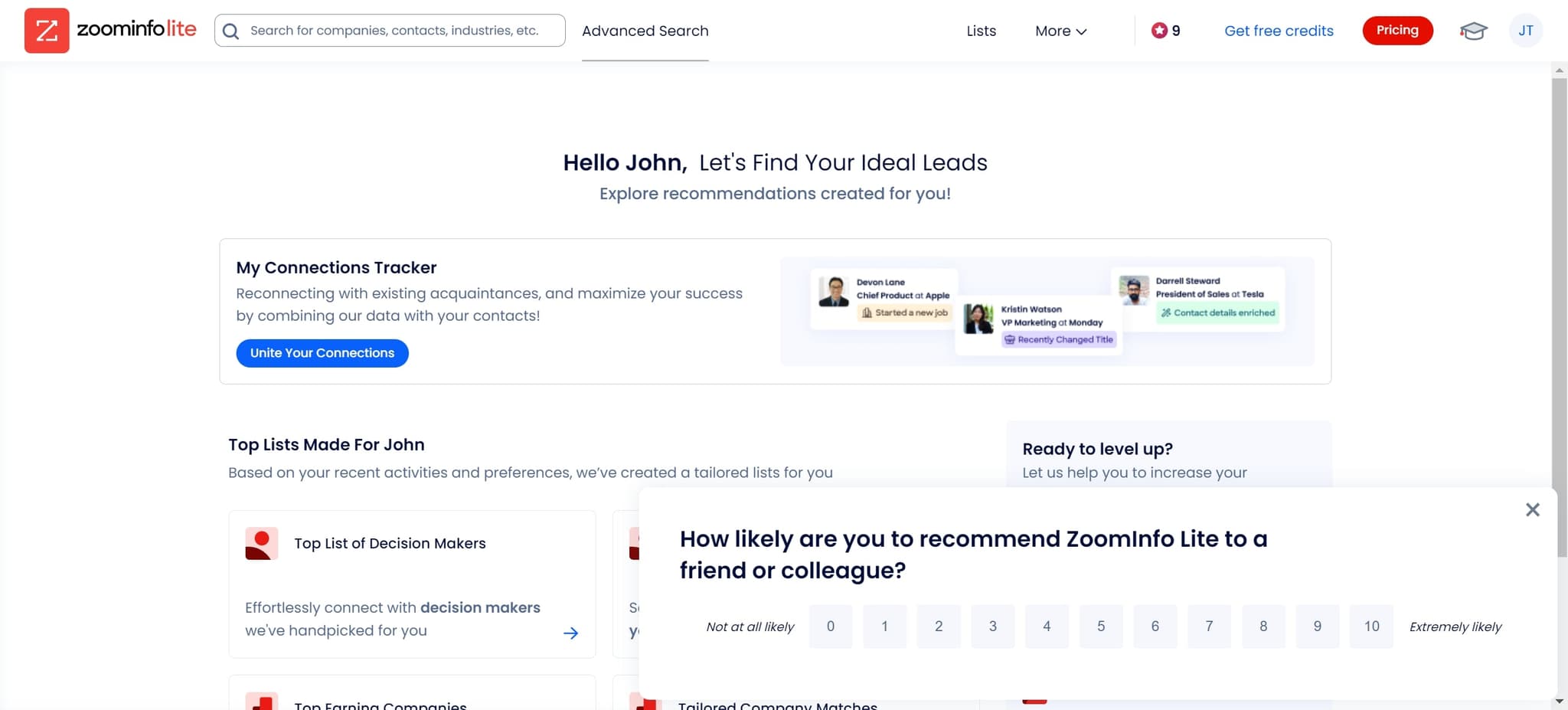The width and height of the screenshot is (1568, 710).
Task: Open the More dropdown menu
Action: click(1060, 31)
